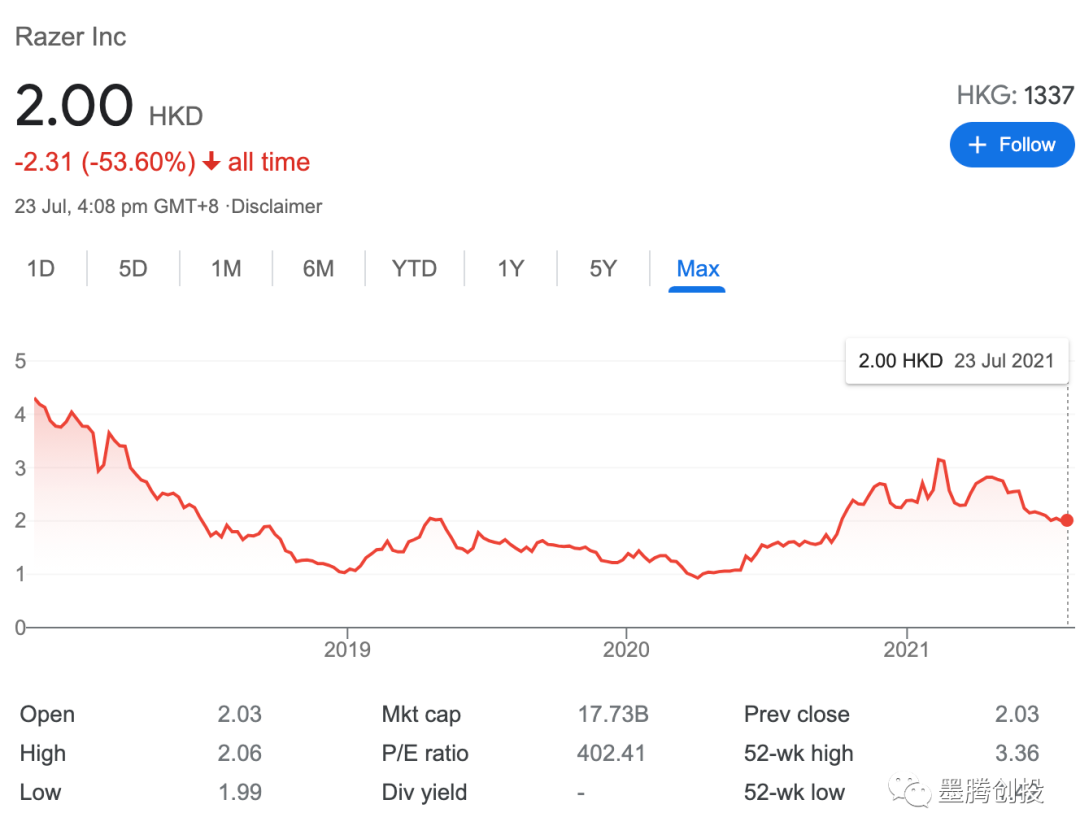Image resolution: width=1080 pixels, height=839 pixels.
Task: Click the 2020 label on the x-axis
Action: point(626,650)
